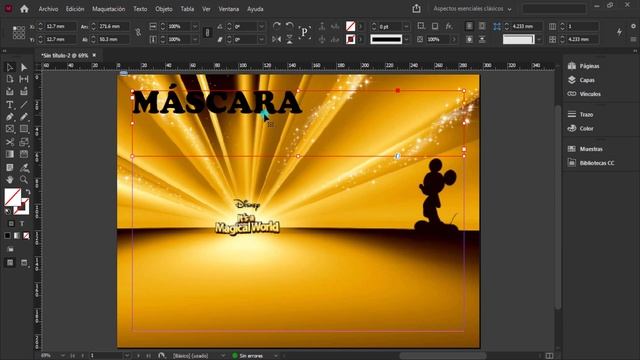Click the large Fill swatch in toolbox
Screen dimensions: 640x360
(x=12, y=197)
